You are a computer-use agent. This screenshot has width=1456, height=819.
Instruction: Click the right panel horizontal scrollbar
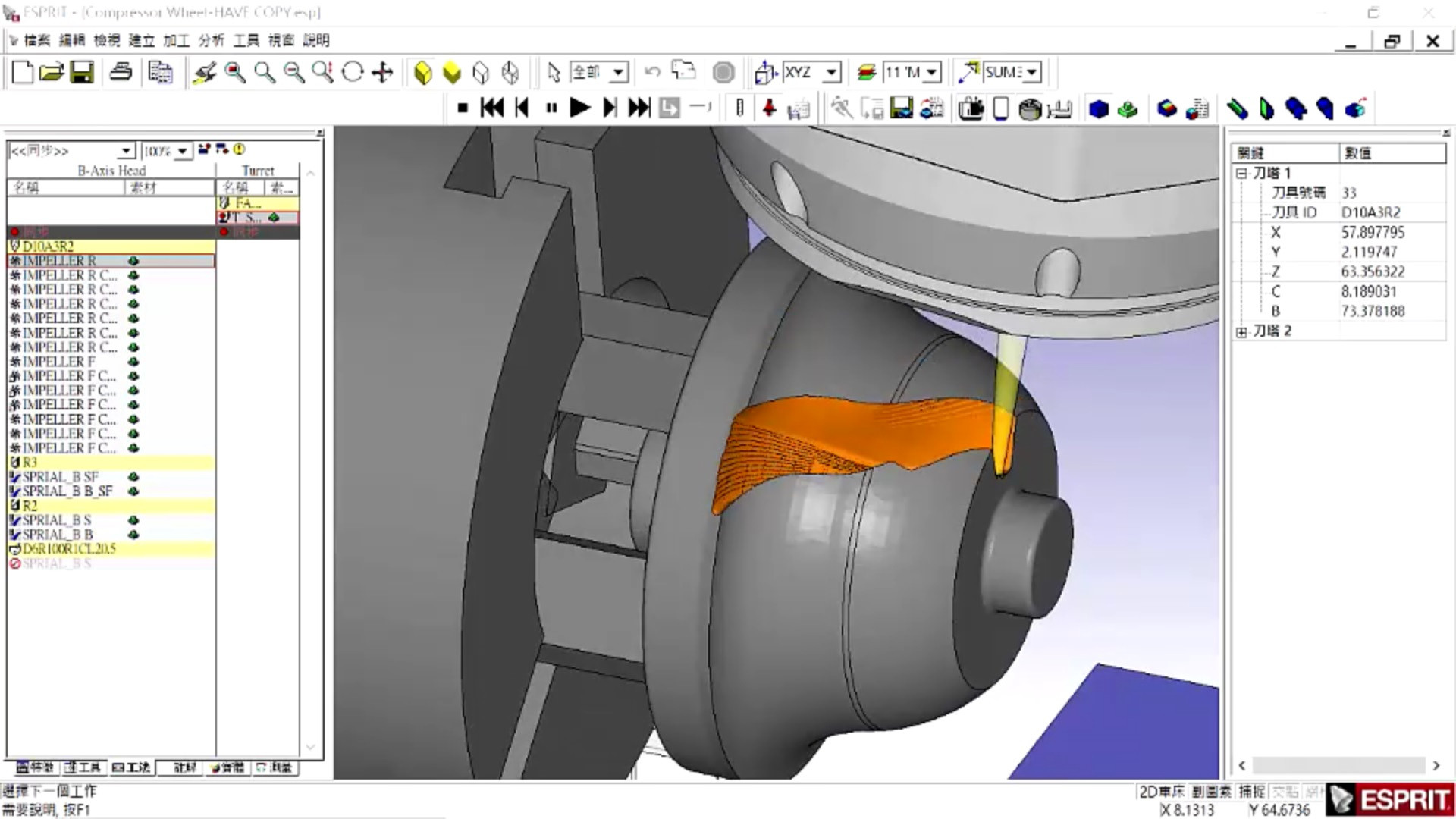coord(1338,765)
